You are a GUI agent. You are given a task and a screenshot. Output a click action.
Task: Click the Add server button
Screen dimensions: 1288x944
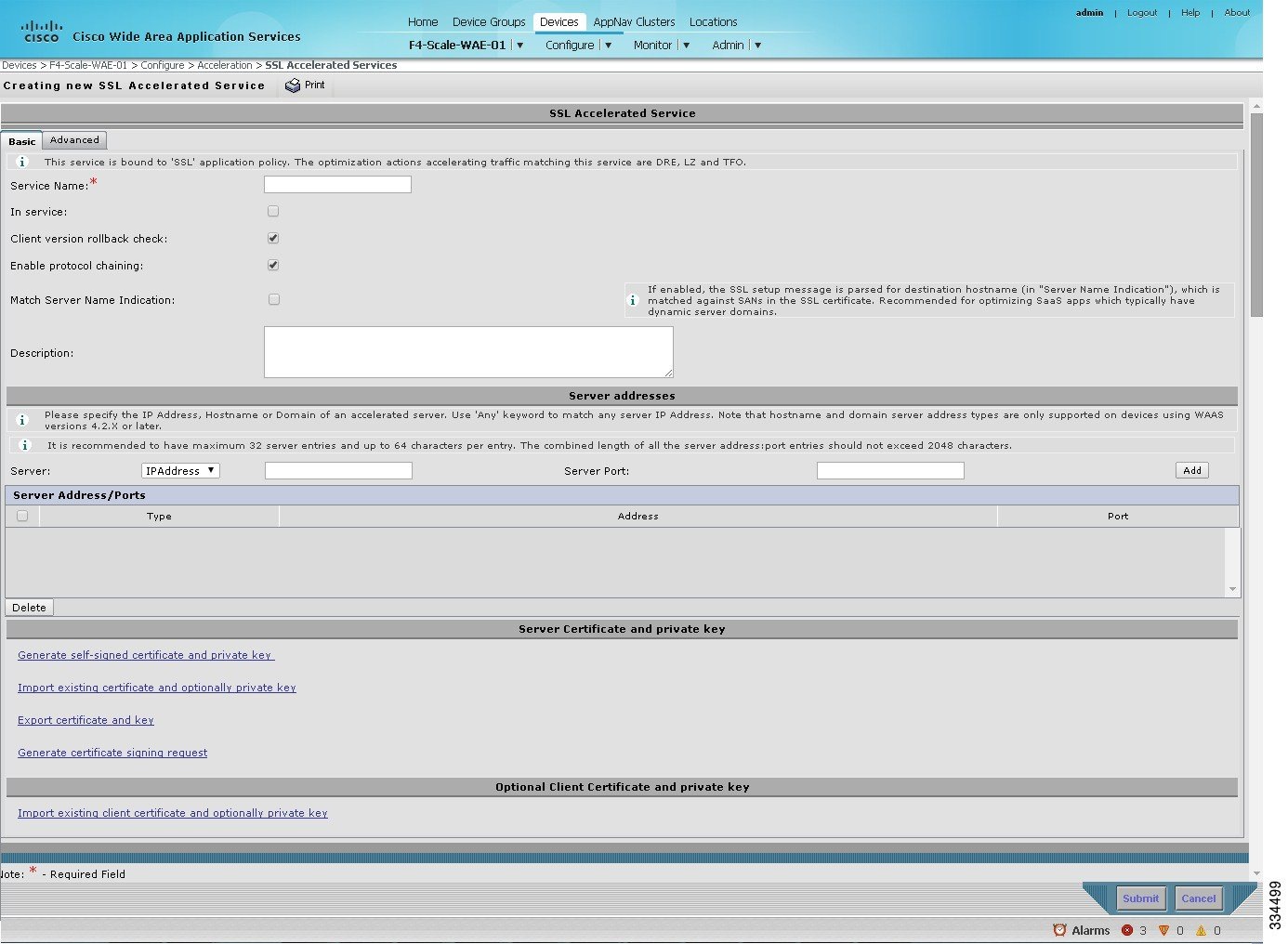[1192, 470]
